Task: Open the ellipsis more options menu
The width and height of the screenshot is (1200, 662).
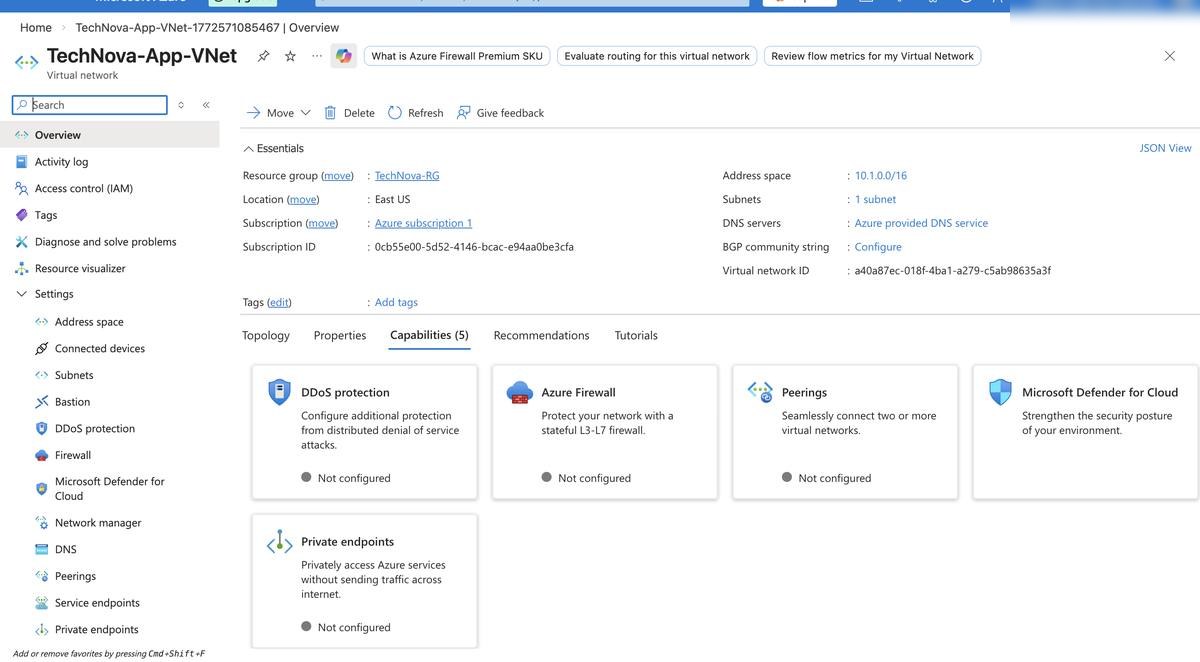Action: [317, 56]
